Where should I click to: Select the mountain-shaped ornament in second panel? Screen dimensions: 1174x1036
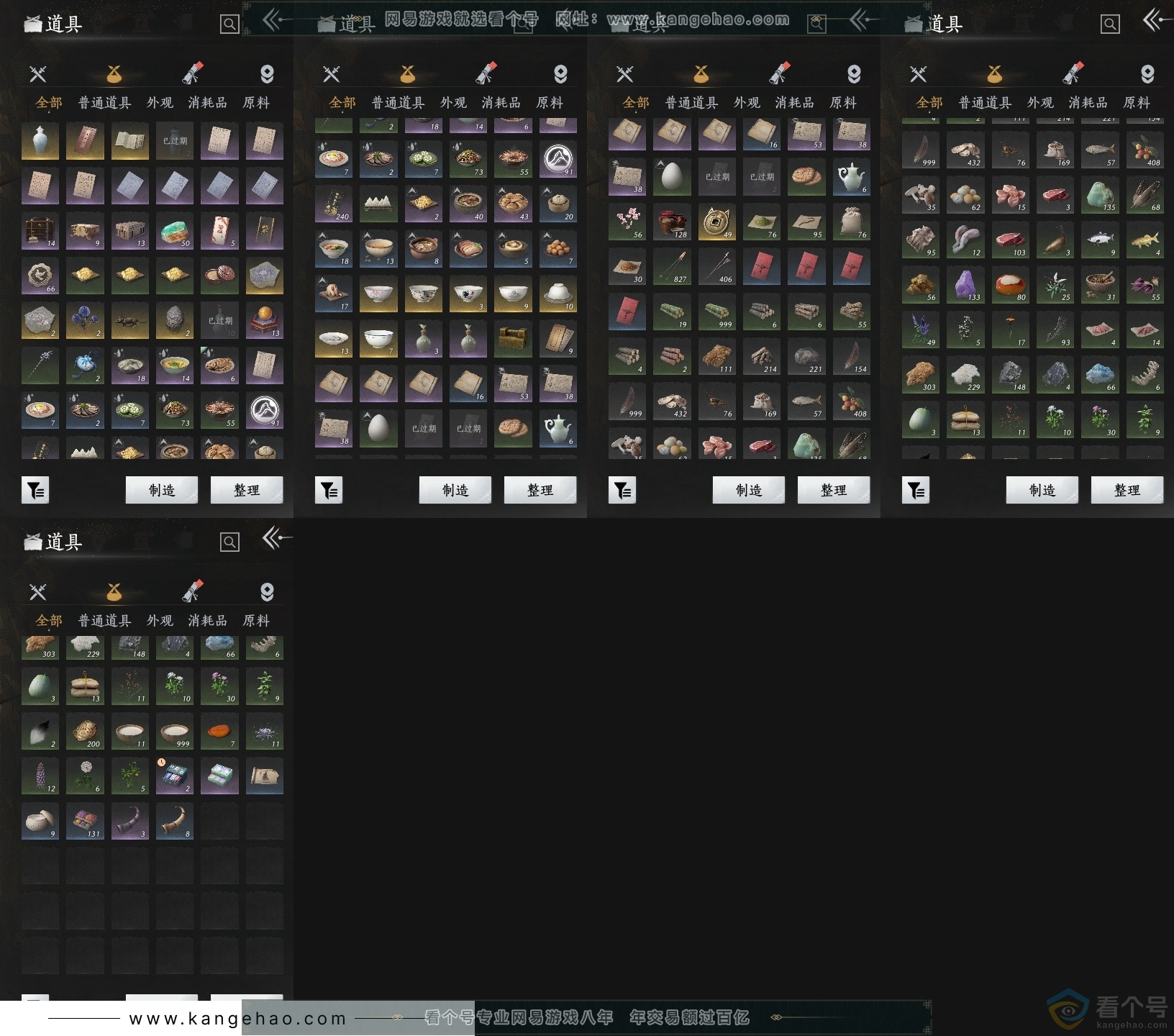pyautogui.click(x=378, y=204)
